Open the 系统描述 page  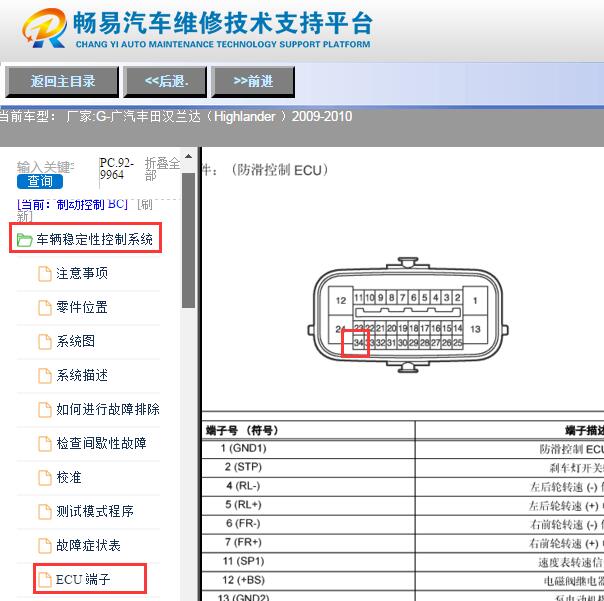82,375
